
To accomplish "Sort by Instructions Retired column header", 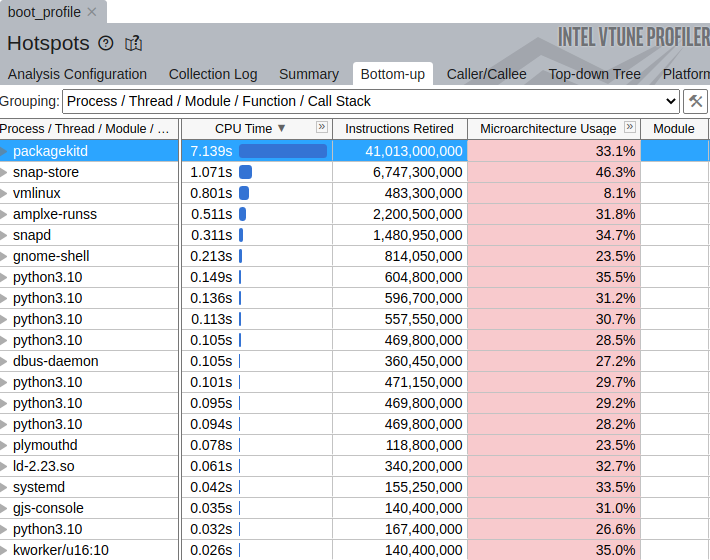I will point(399,129).
